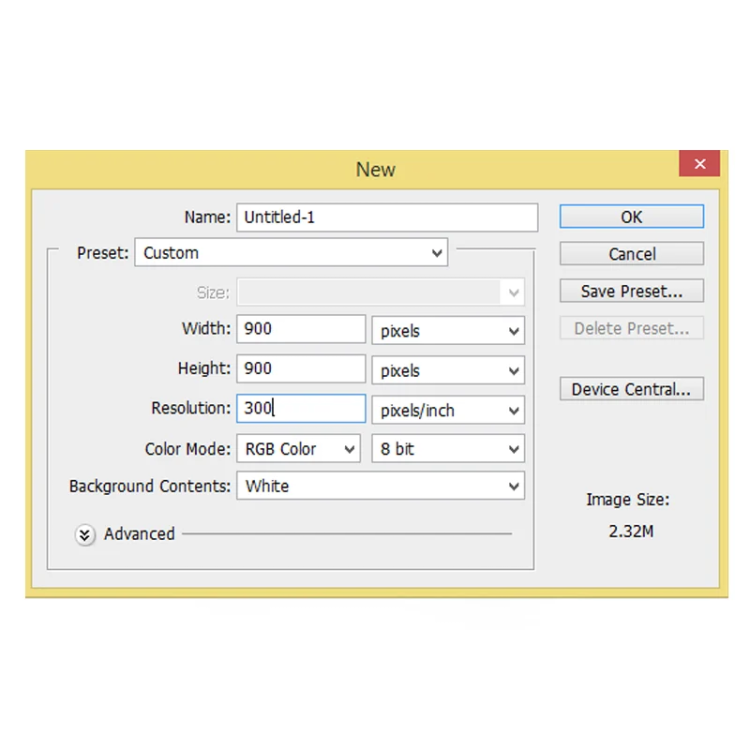Open the Background Contents dropdown
Image resolution: width=750 pixels, height=750 pixels.
click(380, 487)
